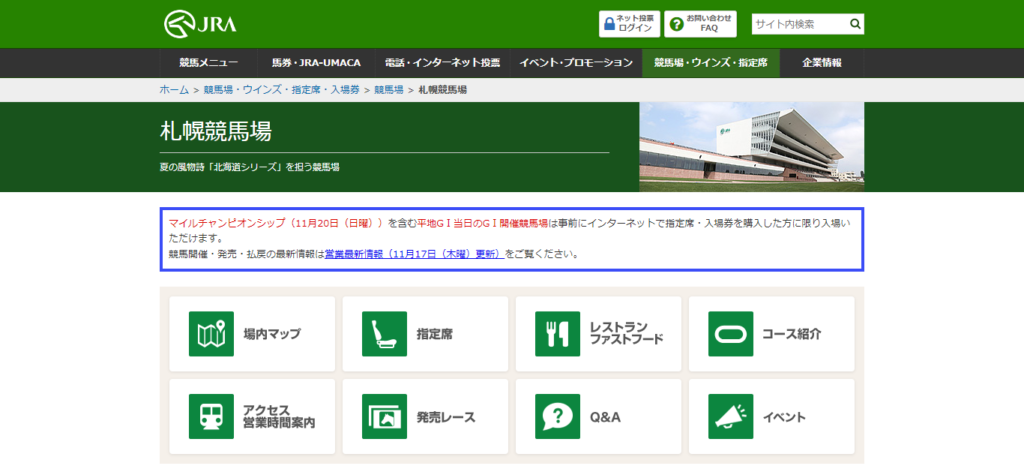The image size is (1024, 469).
Task: Click 平地GⅠ当日のGⅠ開催競馬場 red text
Action: [483, 223]
